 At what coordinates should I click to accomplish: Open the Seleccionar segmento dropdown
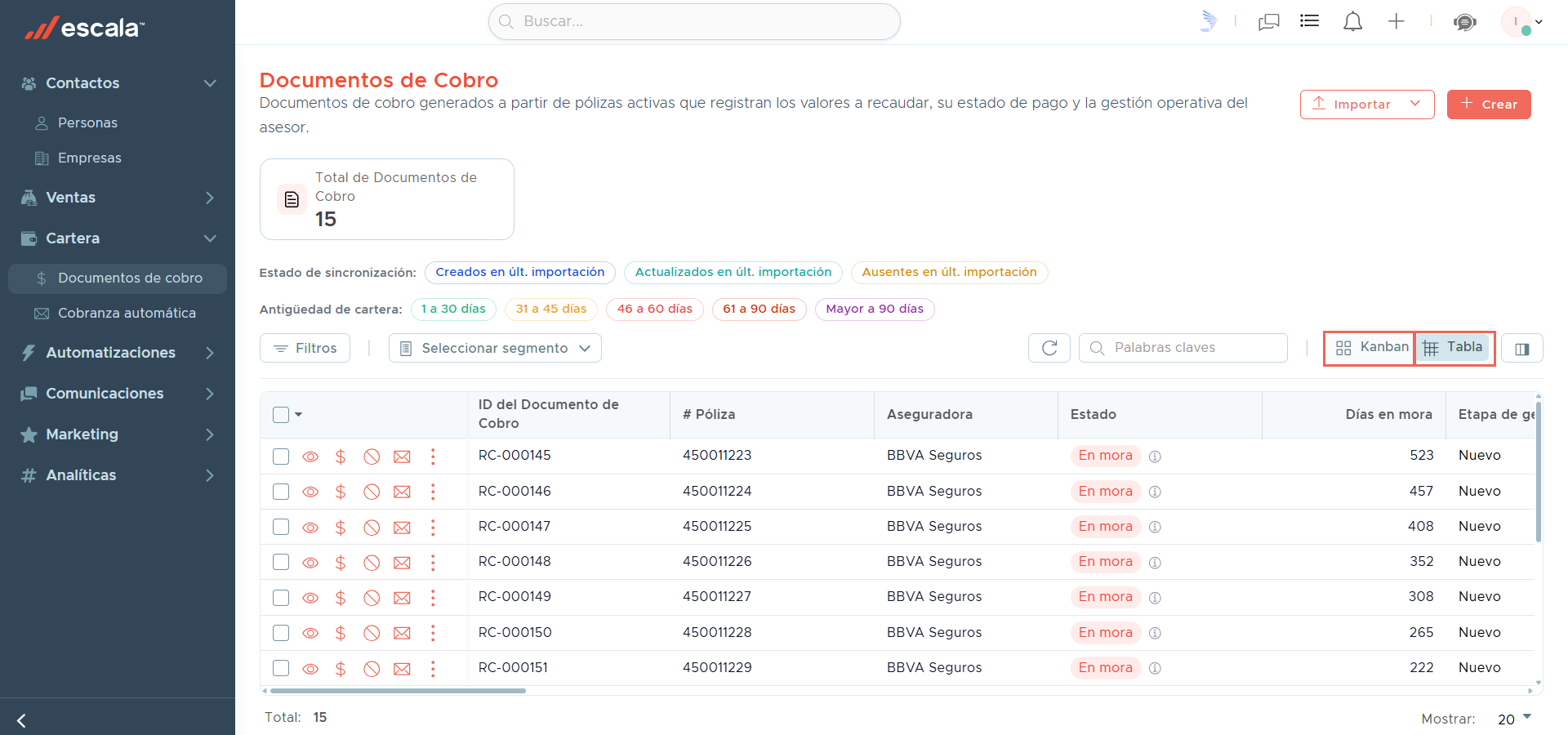point(495,348)
